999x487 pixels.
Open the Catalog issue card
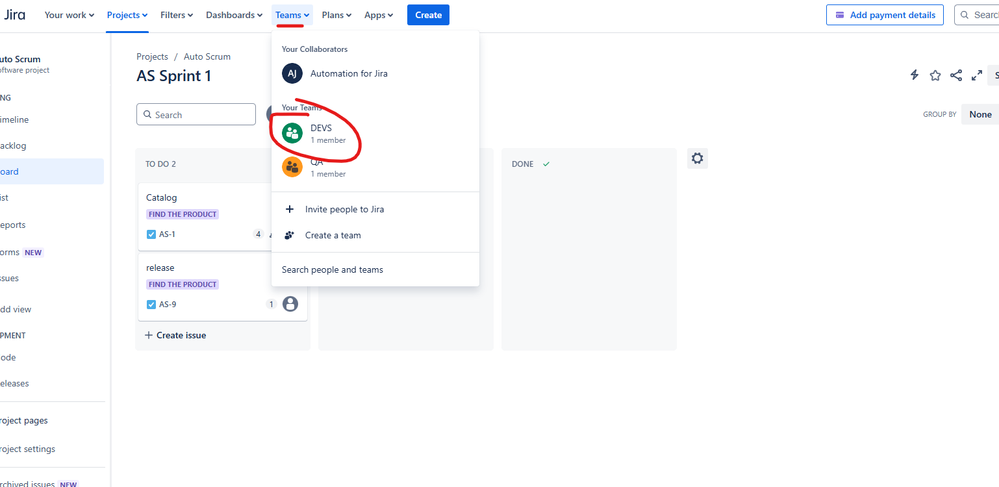[222, 217]
